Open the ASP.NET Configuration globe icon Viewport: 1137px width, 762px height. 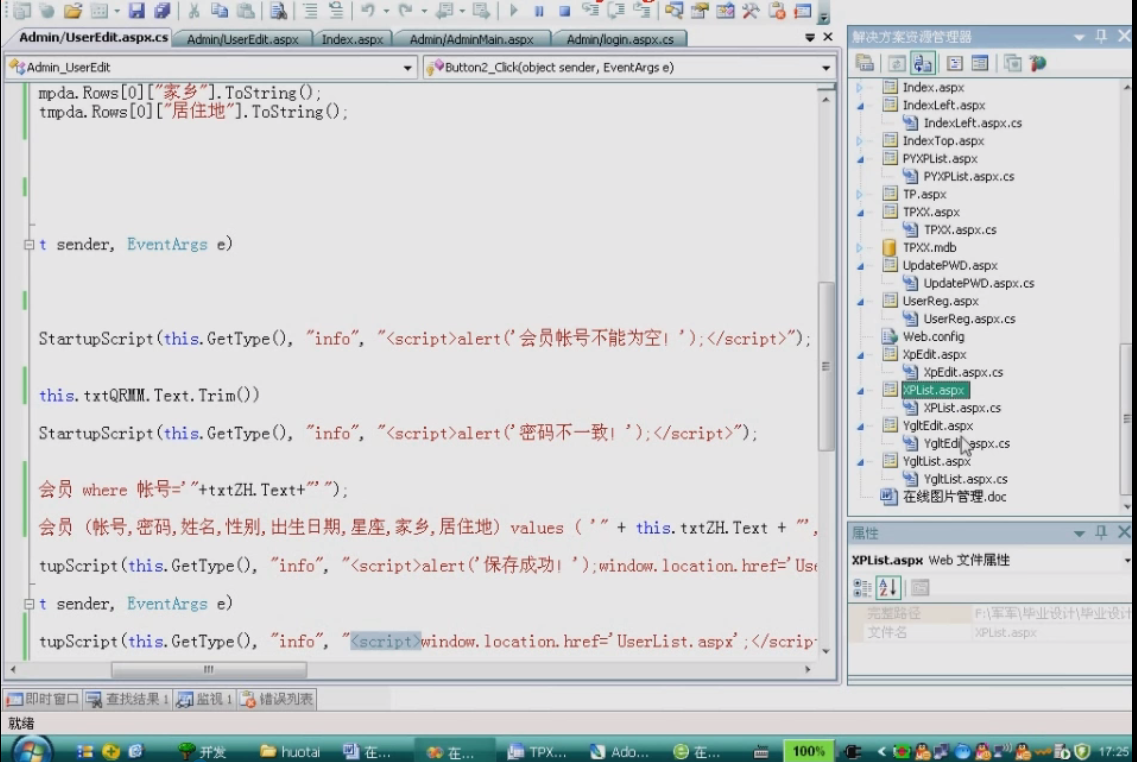click(x=1038, y=64)
